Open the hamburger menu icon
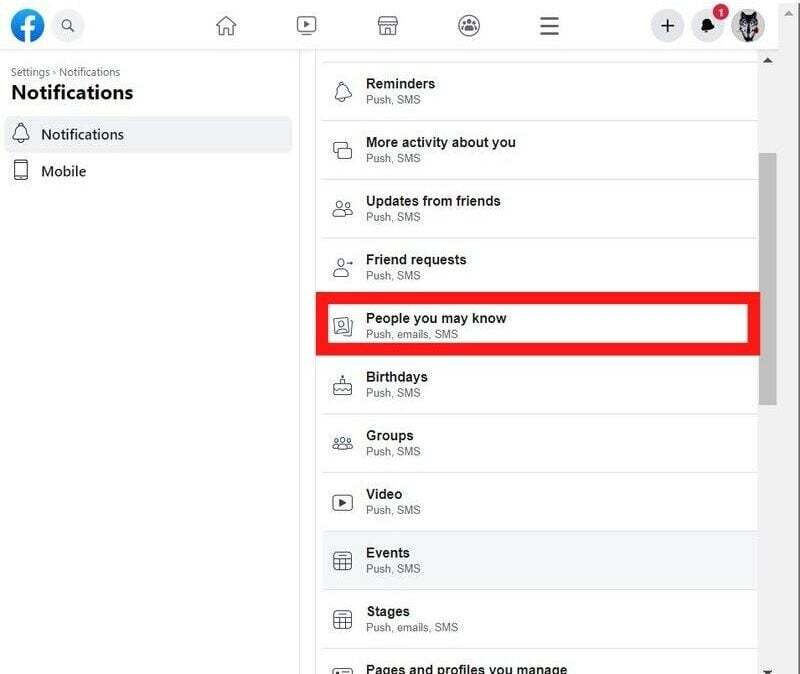Image resolution: width=800 pixels, height=674 pixels. click(x=549, y=26)
